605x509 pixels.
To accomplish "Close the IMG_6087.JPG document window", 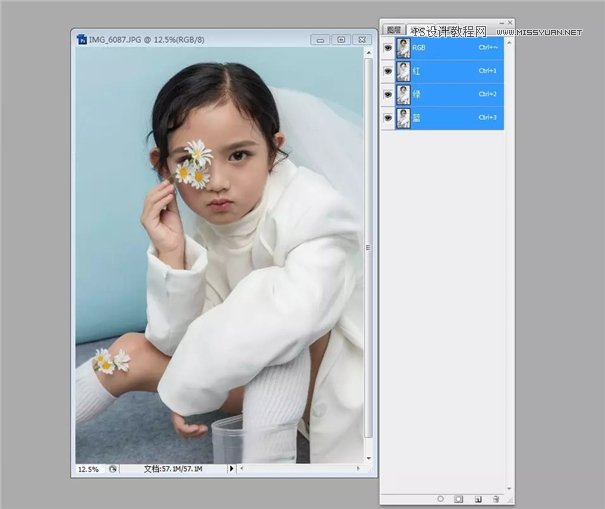I will click(362, 40).
